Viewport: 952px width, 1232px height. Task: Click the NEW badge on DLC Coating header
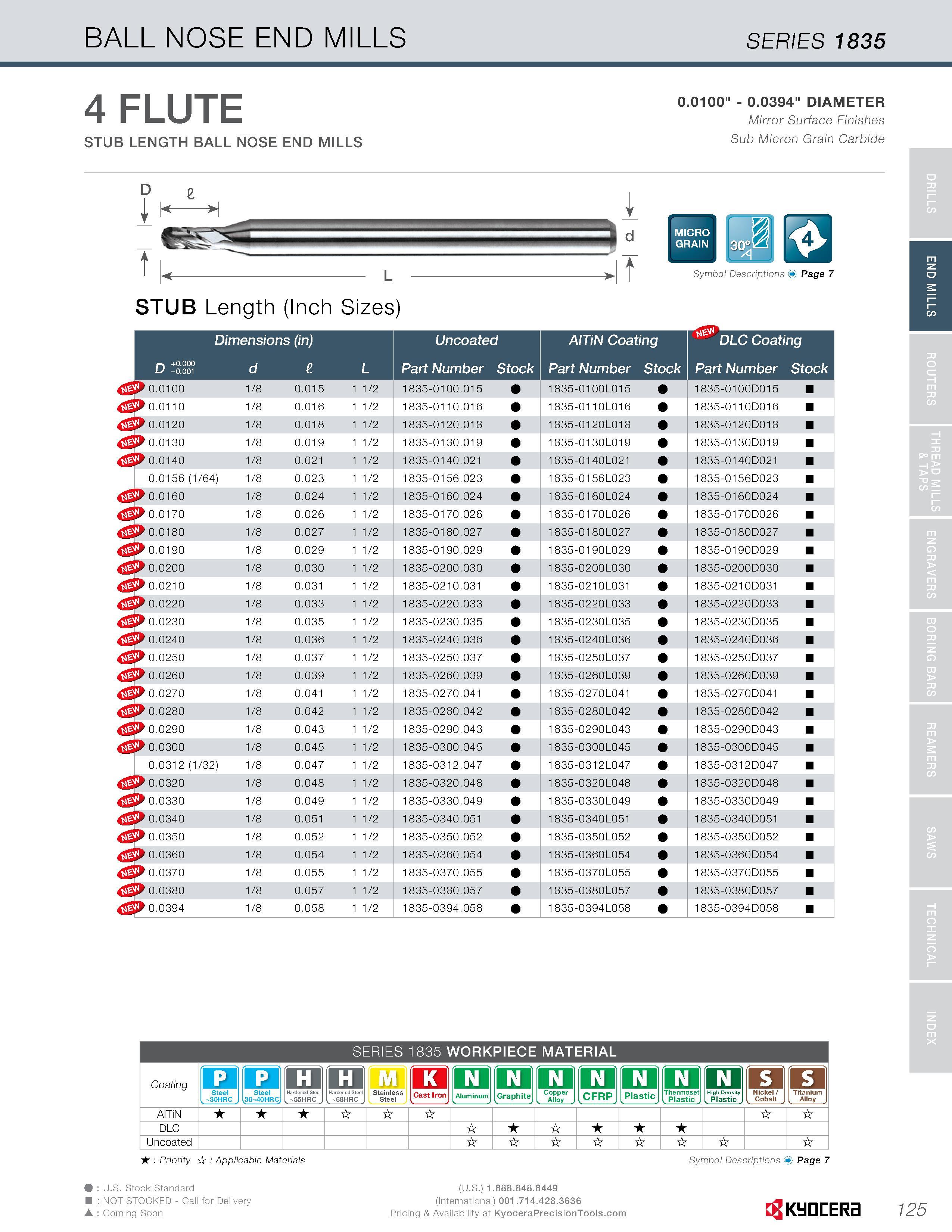coord(705,332)
